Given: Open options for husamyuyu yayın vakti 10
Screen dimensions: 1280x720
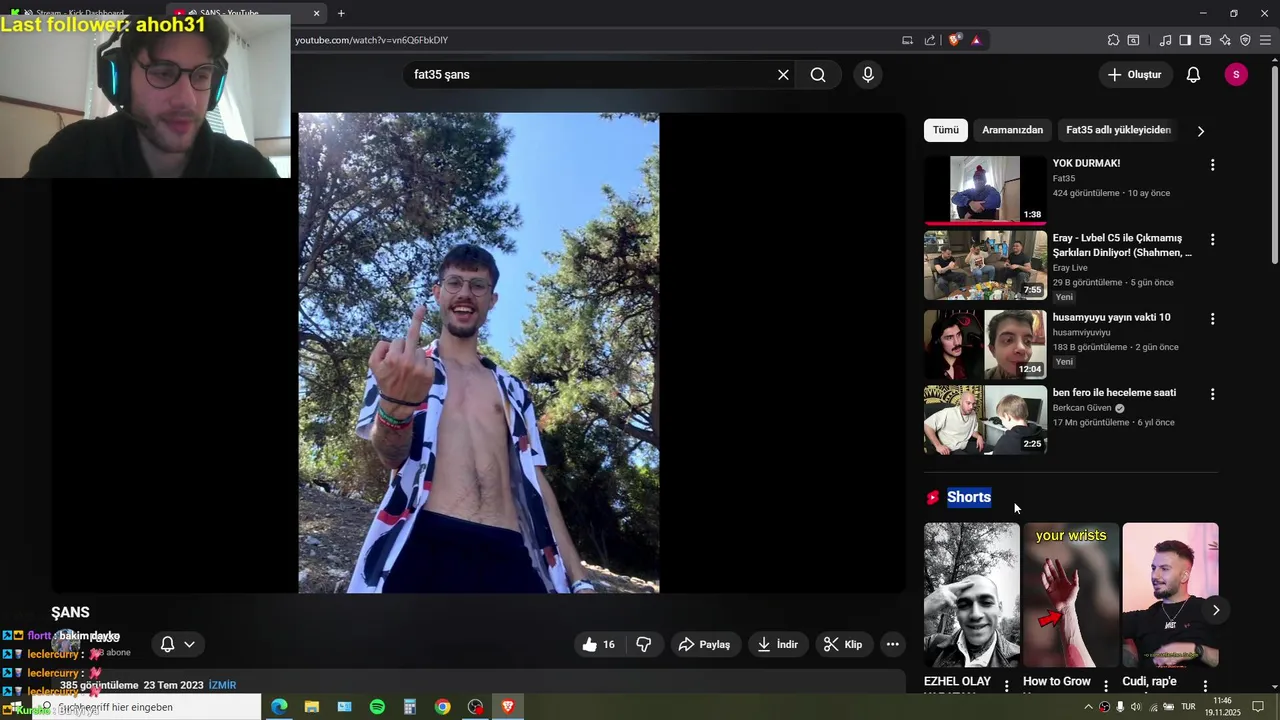Looking at the screenshot, I should (1212, 319).
